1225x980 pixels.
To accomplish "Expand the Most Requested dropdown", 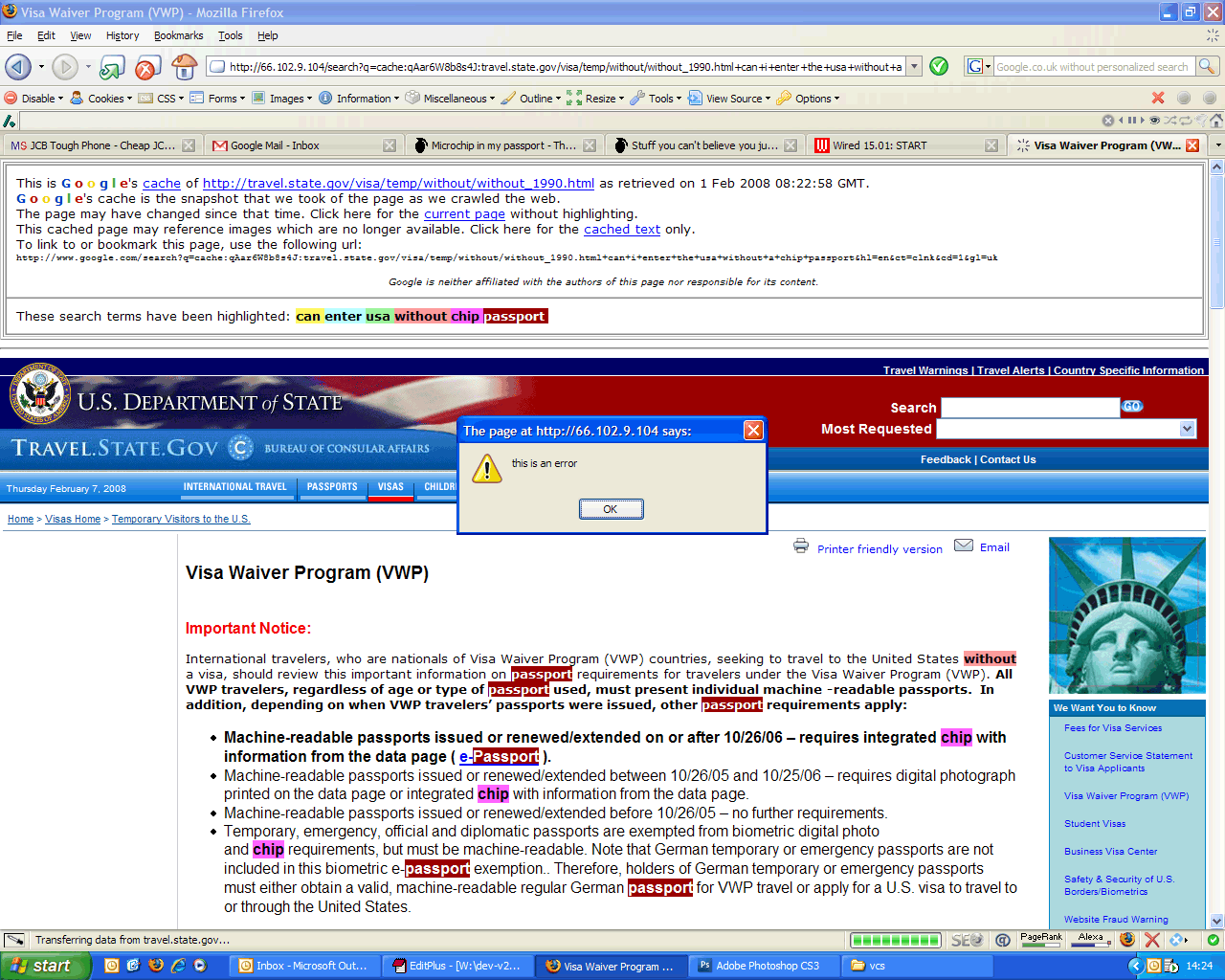I will [1188, 429].
